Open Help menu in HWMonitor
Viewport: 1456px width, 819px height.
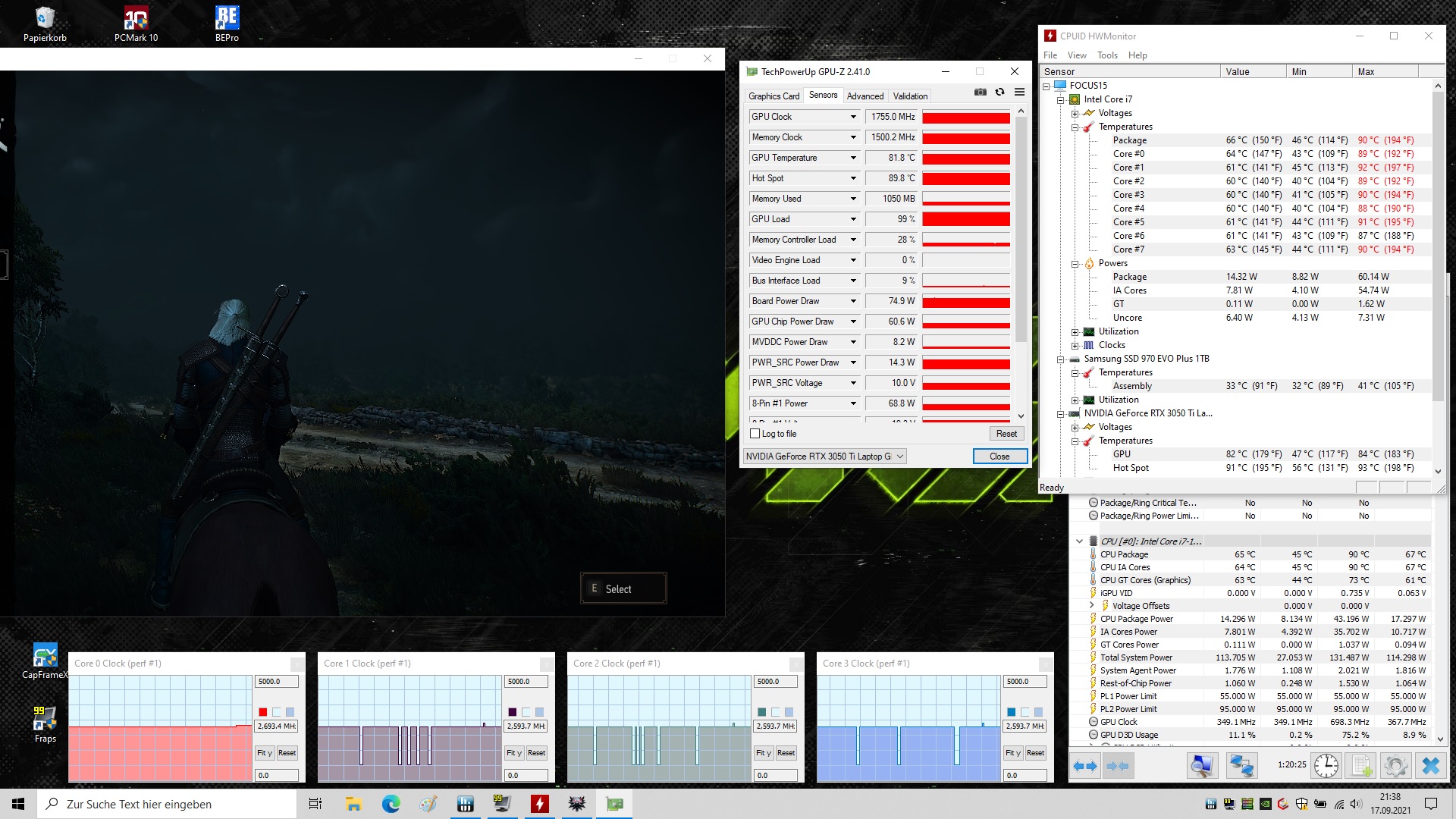click(x=1137, y=55)
